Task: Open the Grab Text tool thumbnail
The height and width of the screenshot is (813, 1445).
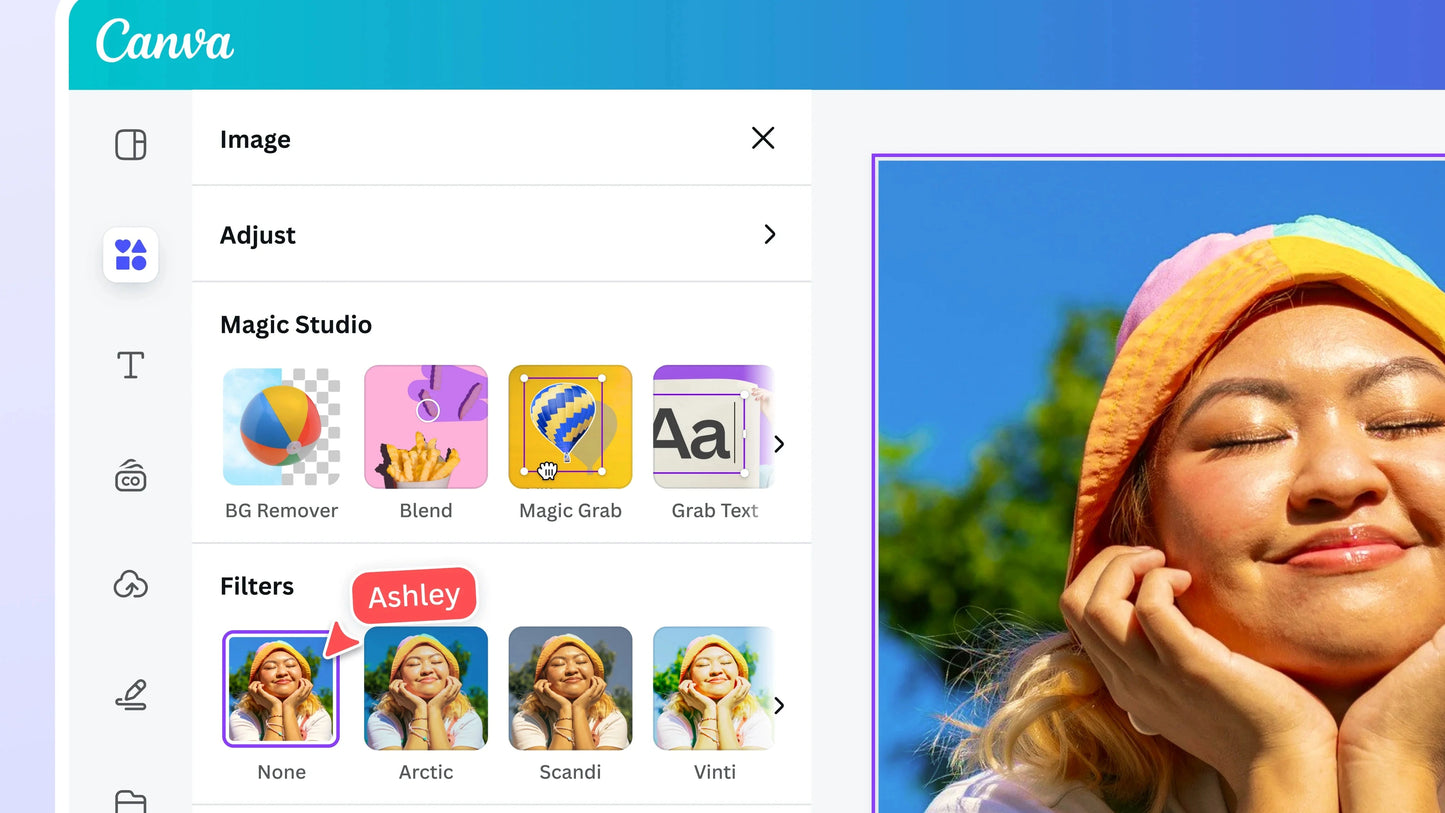Action: tap(714, 427)
